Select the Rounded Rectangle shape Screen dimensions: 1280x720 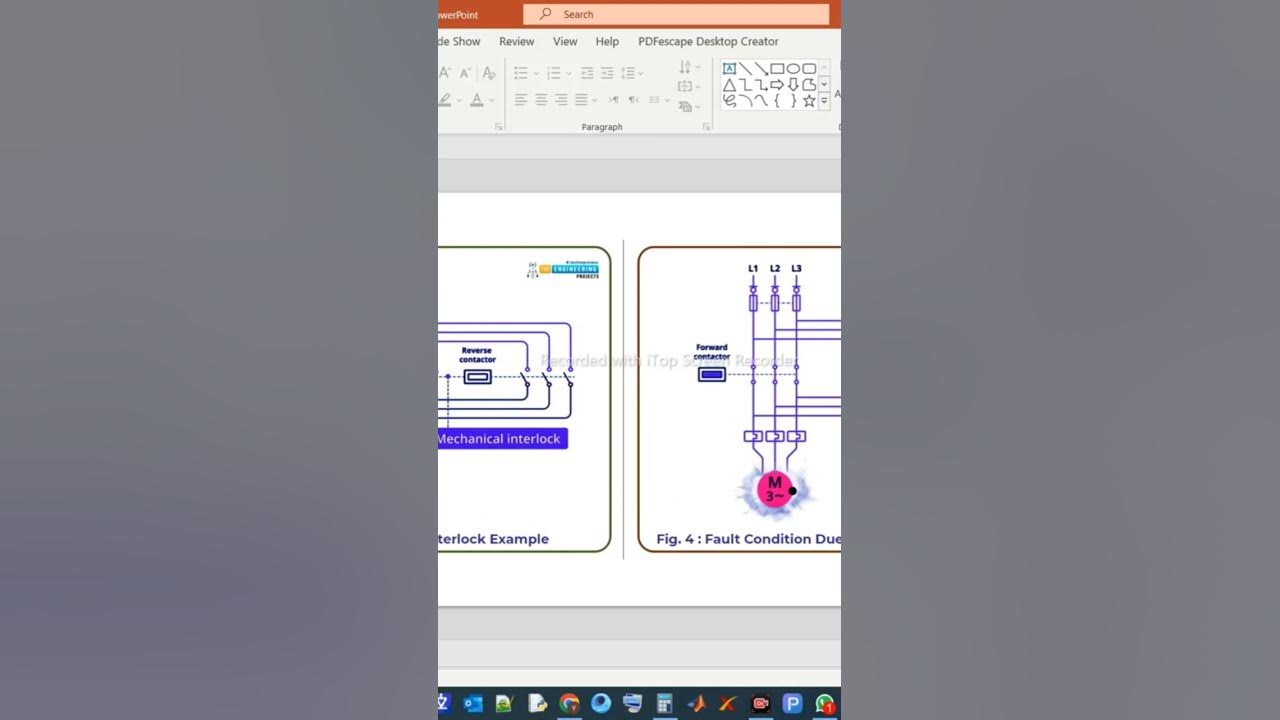(x=809, y=69)
